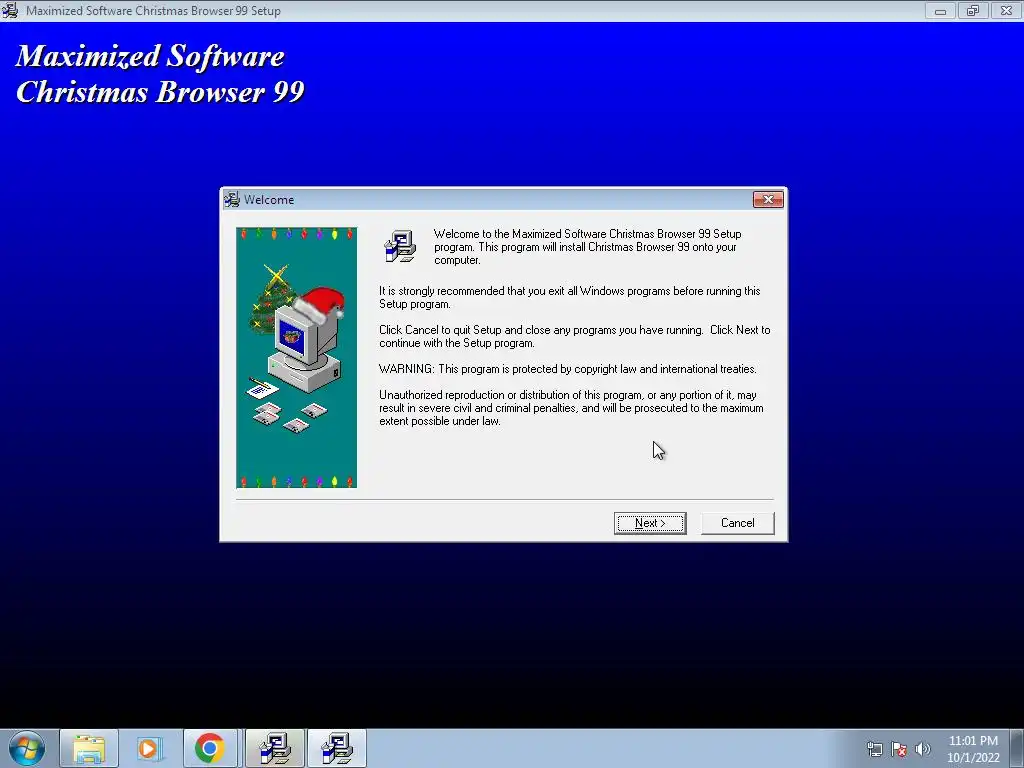The image size is (1024, 768).
Task: Switch to second setup program taskbar button
Action: point(337,748)
